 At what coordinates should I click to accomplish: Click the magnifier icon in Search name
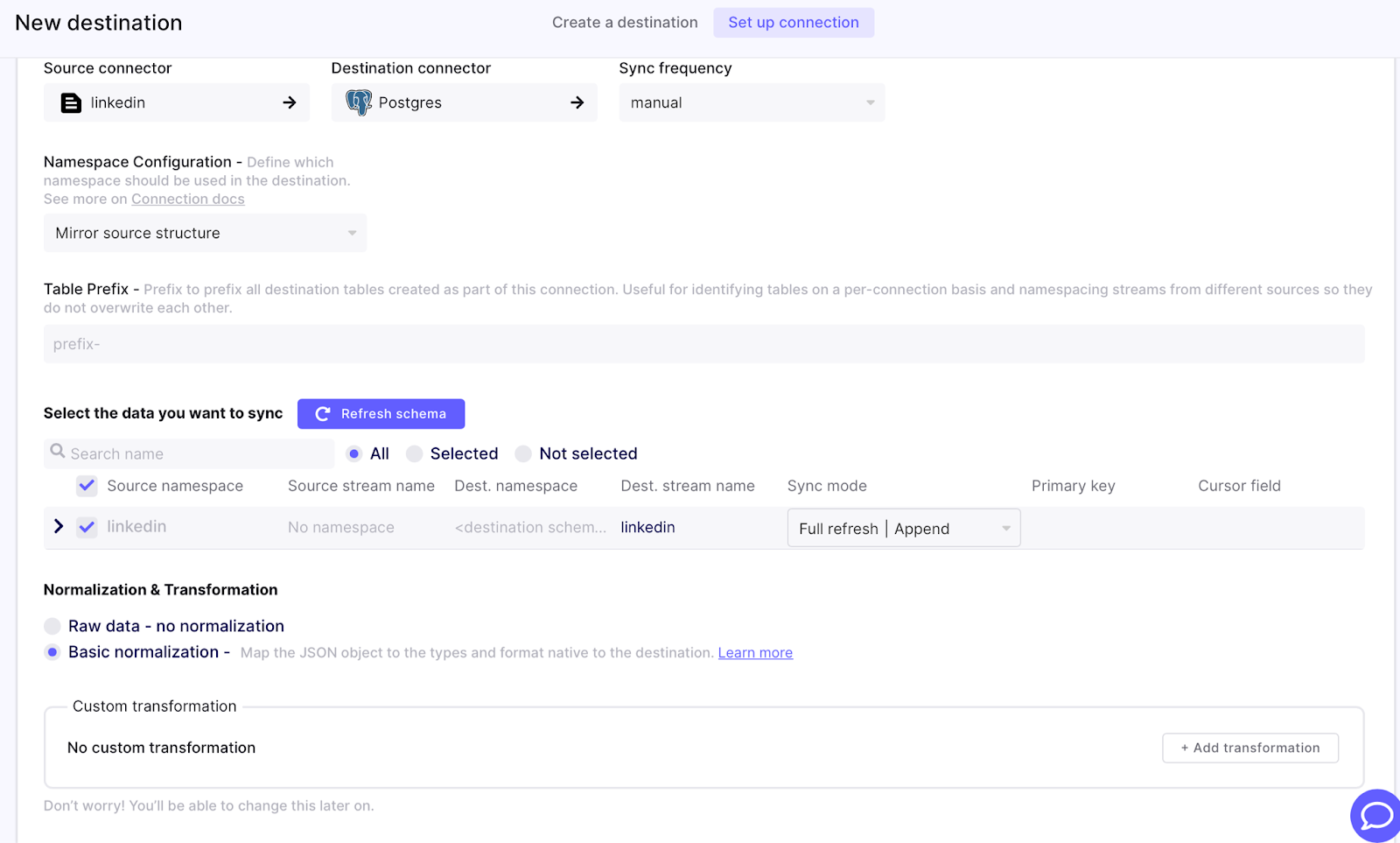(58, 452)
